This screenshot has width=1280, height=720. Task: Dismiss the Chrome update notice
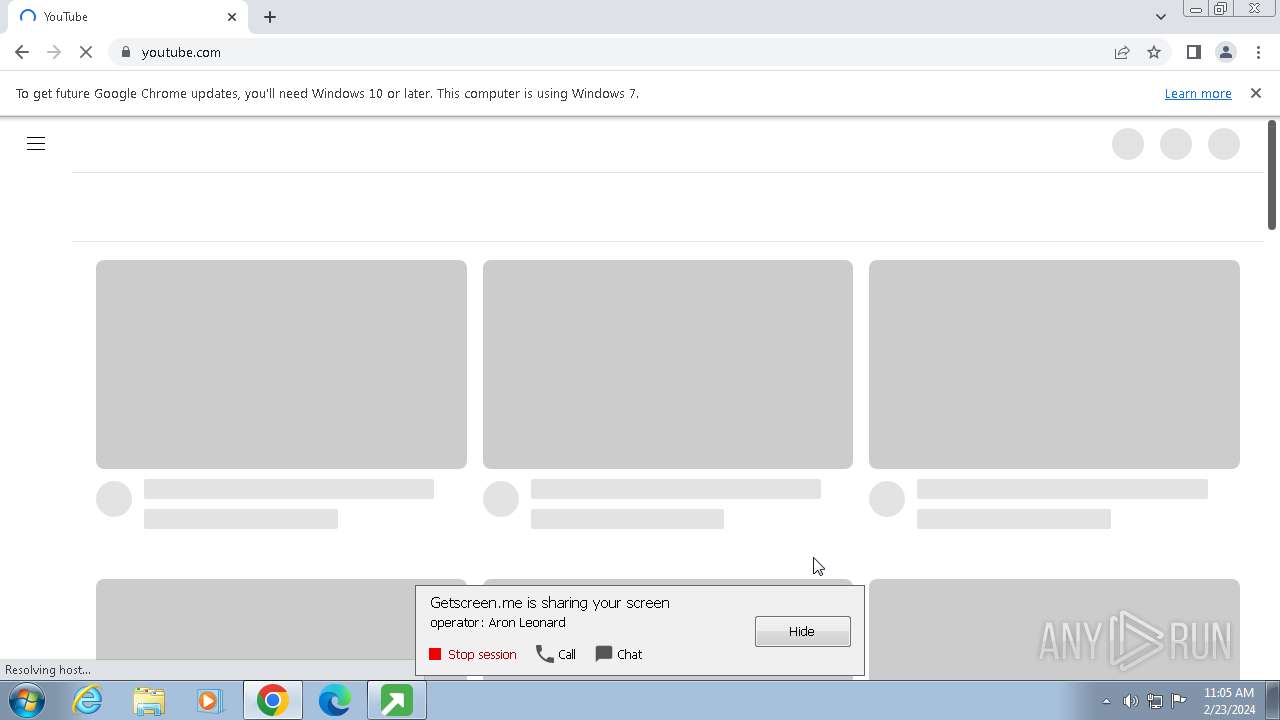point(1256,93)
